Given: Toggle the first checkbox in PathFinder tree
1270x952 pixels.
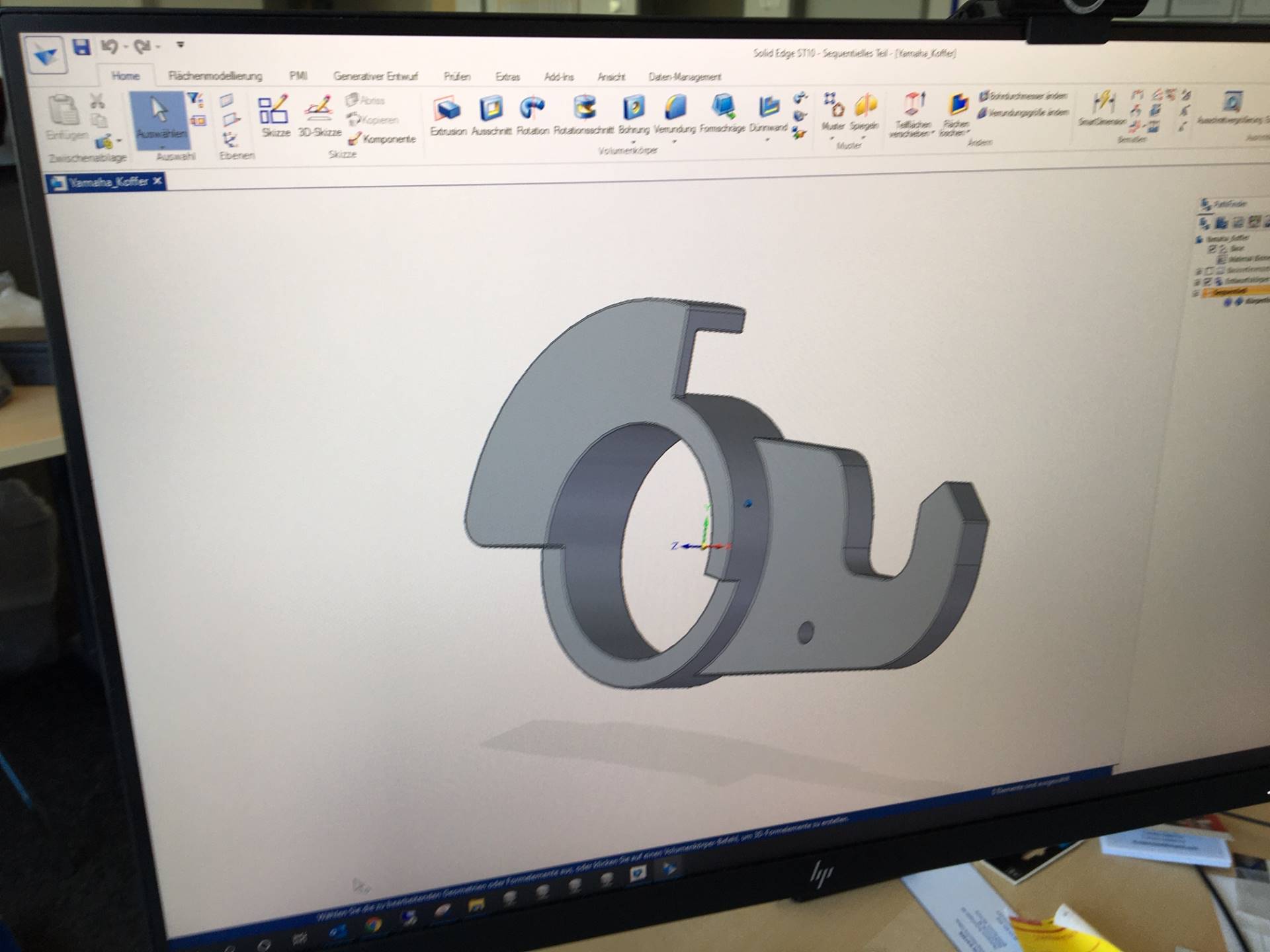Looking at the screenshot, I should click(x=1212, y=249).
